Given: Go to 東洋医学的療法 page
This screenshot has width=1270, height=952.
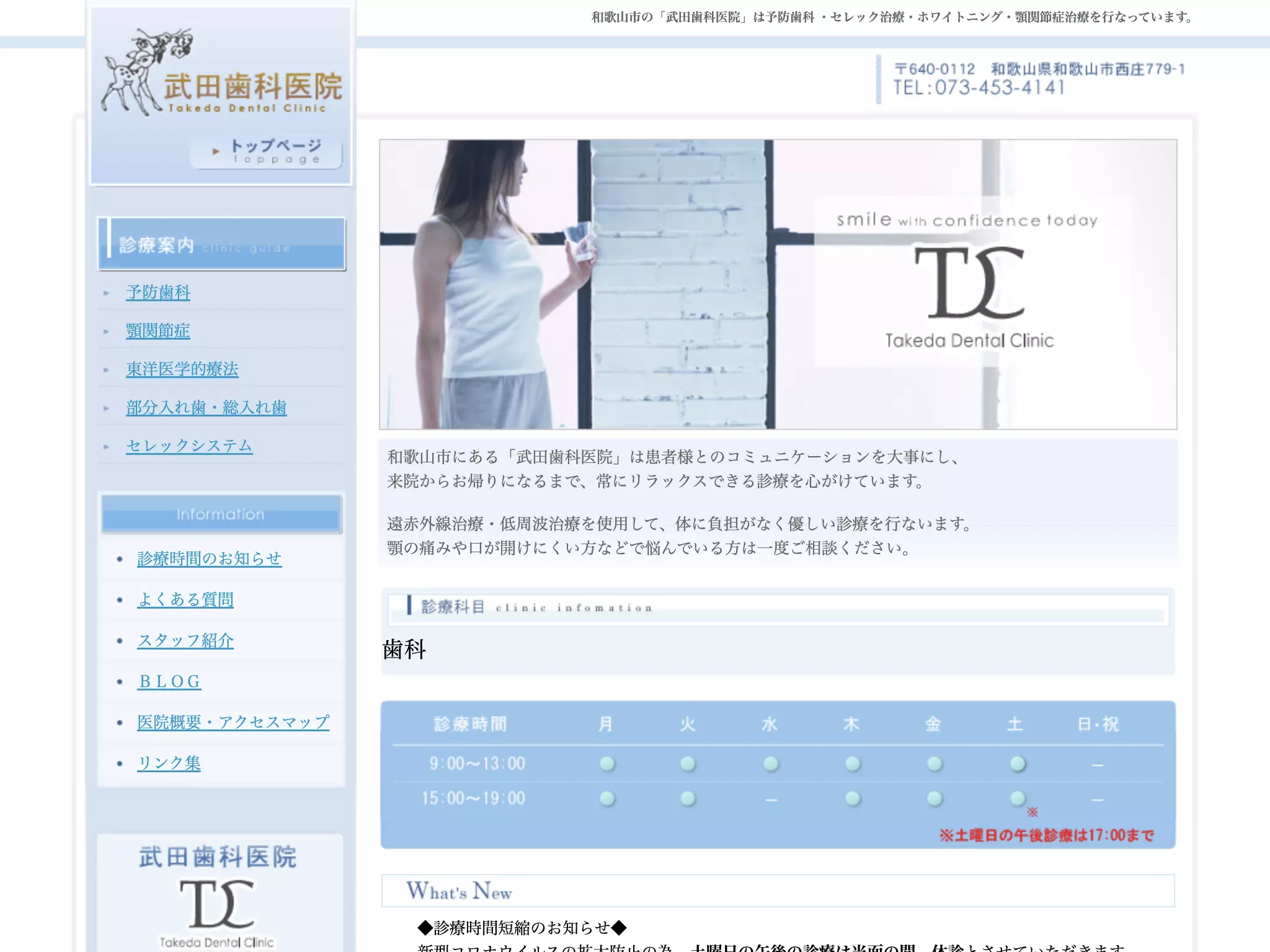Looking at the screenshot, I should [182, 369].
